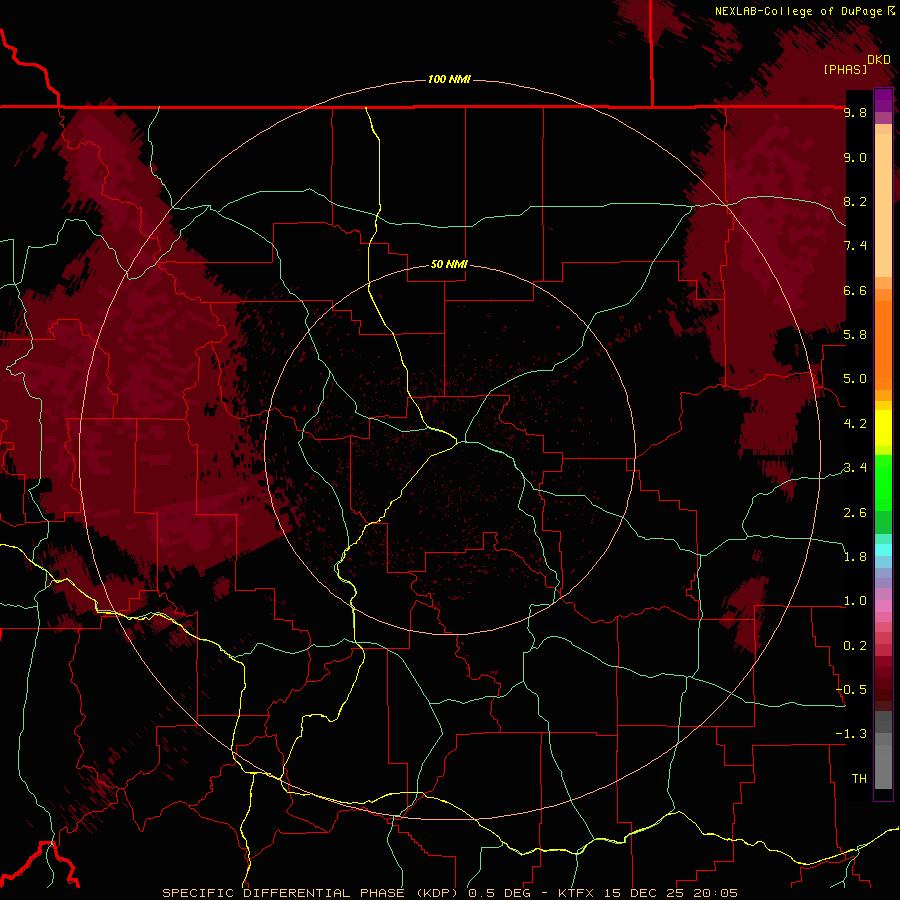The width and height of the screenshot is (900, 900).
Task: Click the 50 NMI range ring label
Action: click(449, 265)
